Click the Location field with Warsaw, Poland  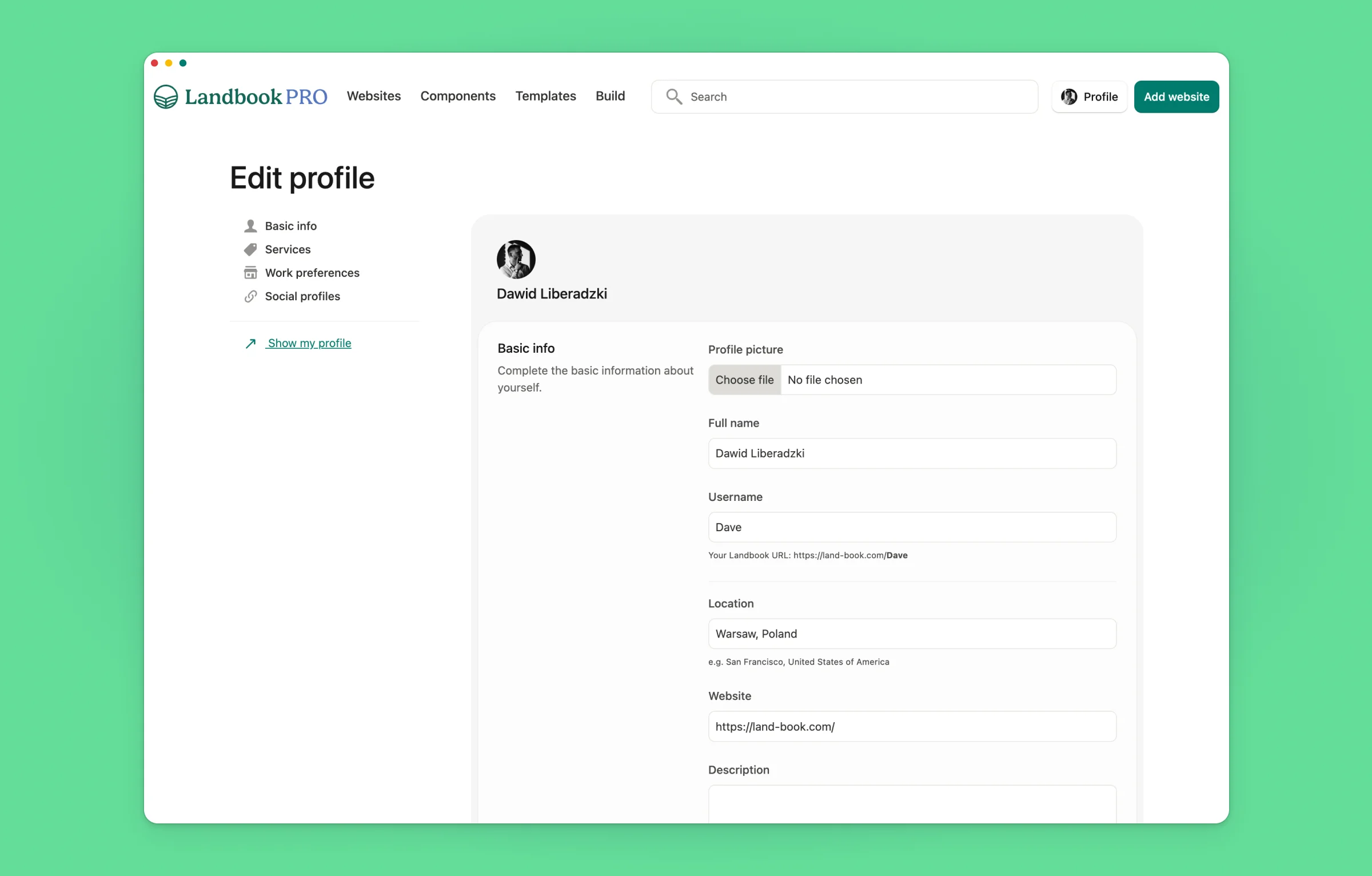pyautogui.click(x=912, y=634)
